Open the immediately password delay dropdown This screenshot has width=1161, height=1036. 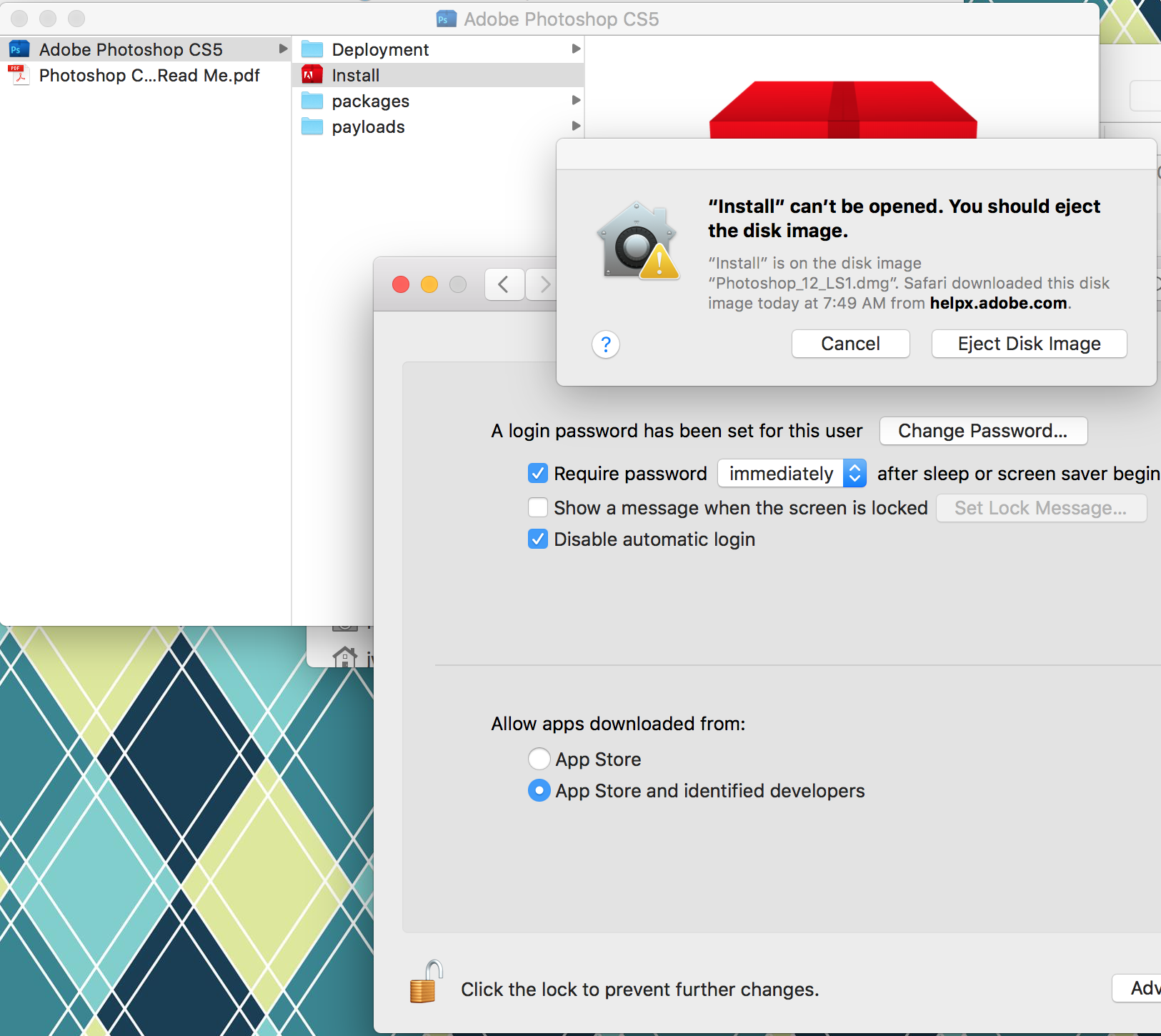[x=792, y=473]
